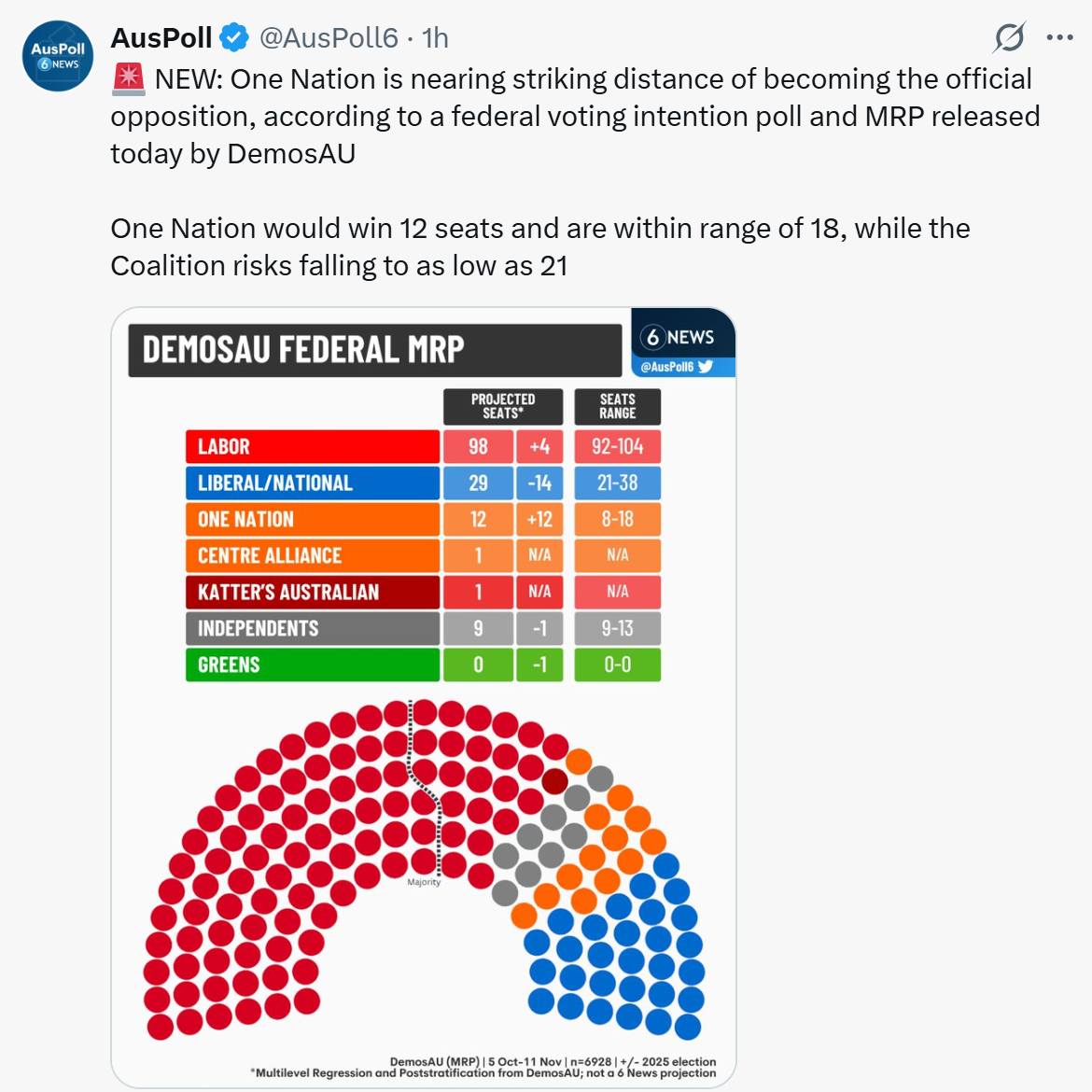Click the @AusPoll6 handle in tweet header
This screenshot has height=1092, width=1092.
pos(329,38)
